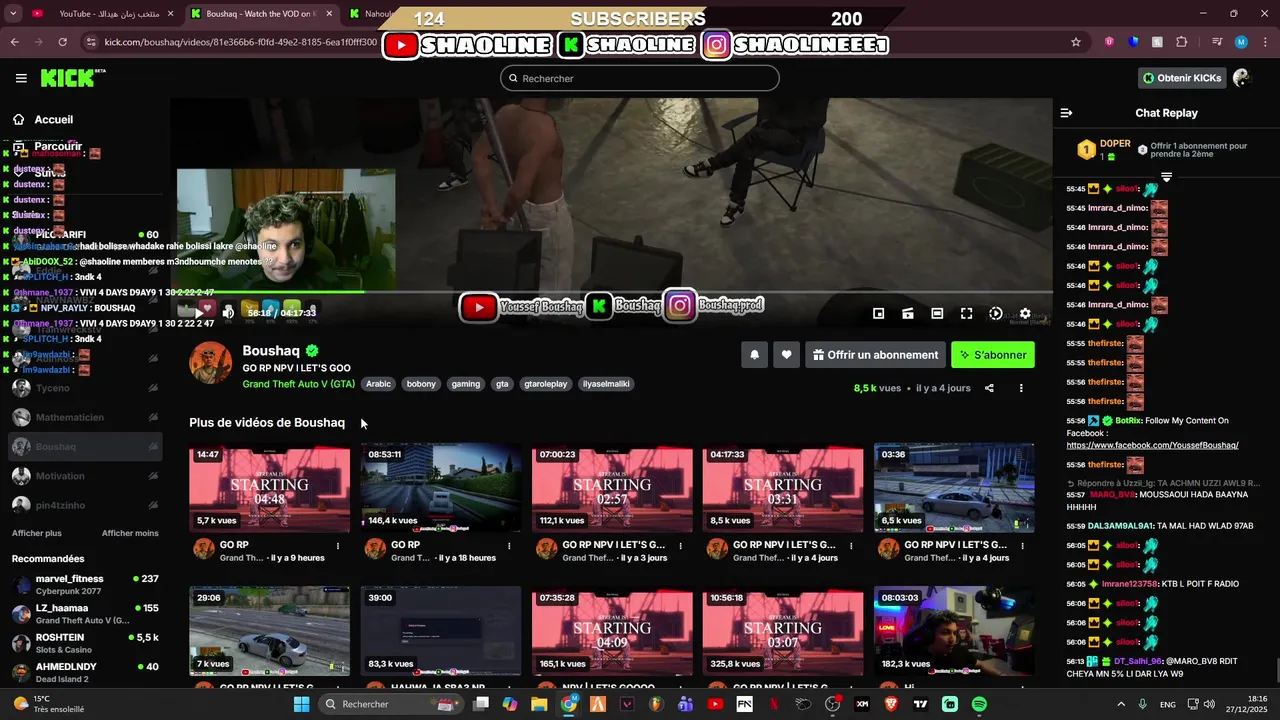The height and width of the screenshot is (720, 1280).
Task: Open the 14:47 video thumbnail
Action: (x=270, y=488)
